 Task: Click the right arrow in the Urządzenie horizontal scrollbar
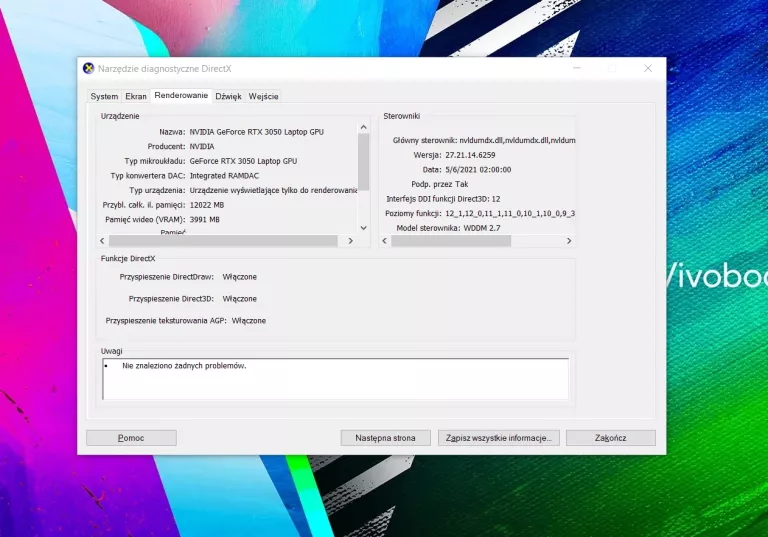point(351,241)
